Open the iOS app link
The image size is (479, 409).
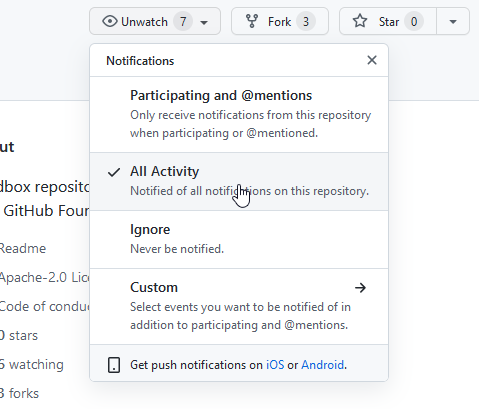(275, 365)
